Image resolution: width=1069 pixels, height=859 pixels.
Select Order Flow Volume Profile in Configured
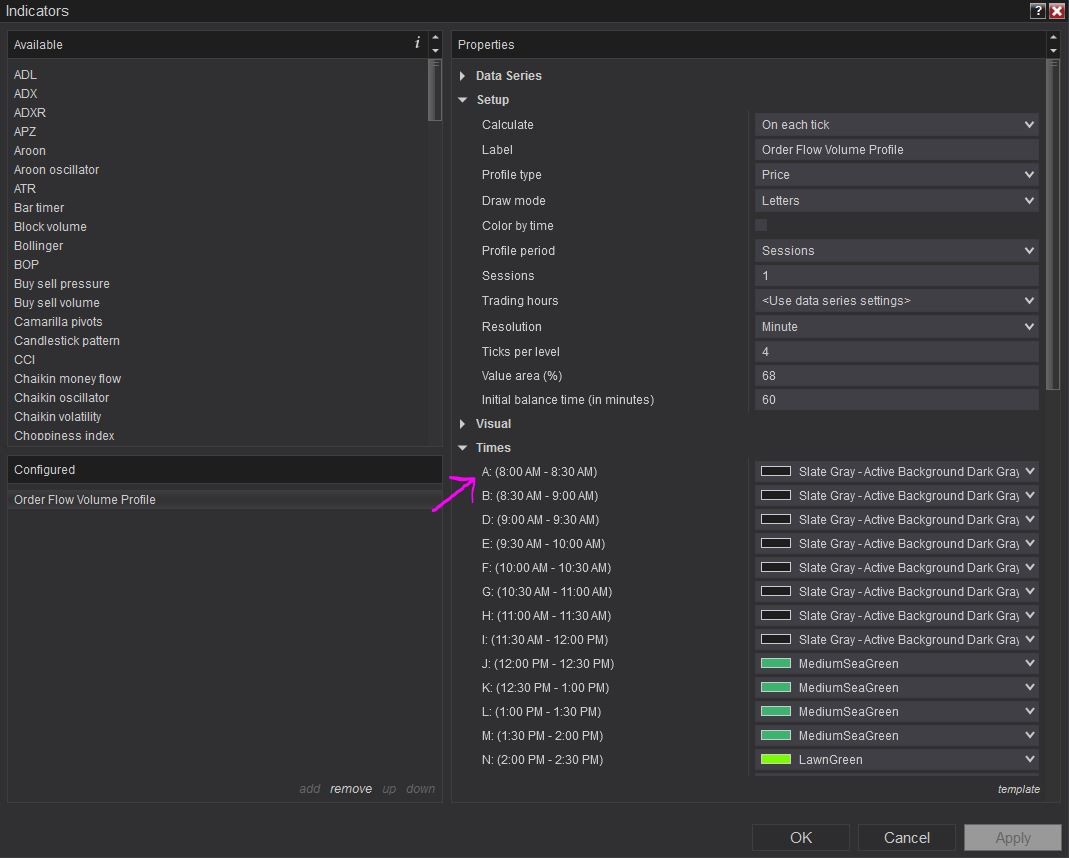85,500
